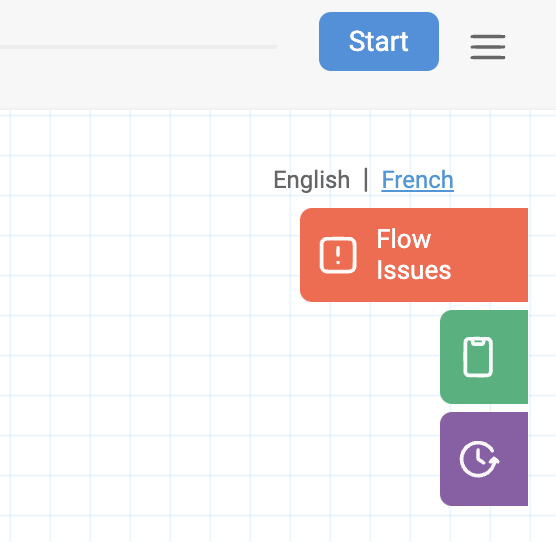The width and height of the screenshot is (556, 542).
Task: Click the purple clock history icon
Action: 479,459
